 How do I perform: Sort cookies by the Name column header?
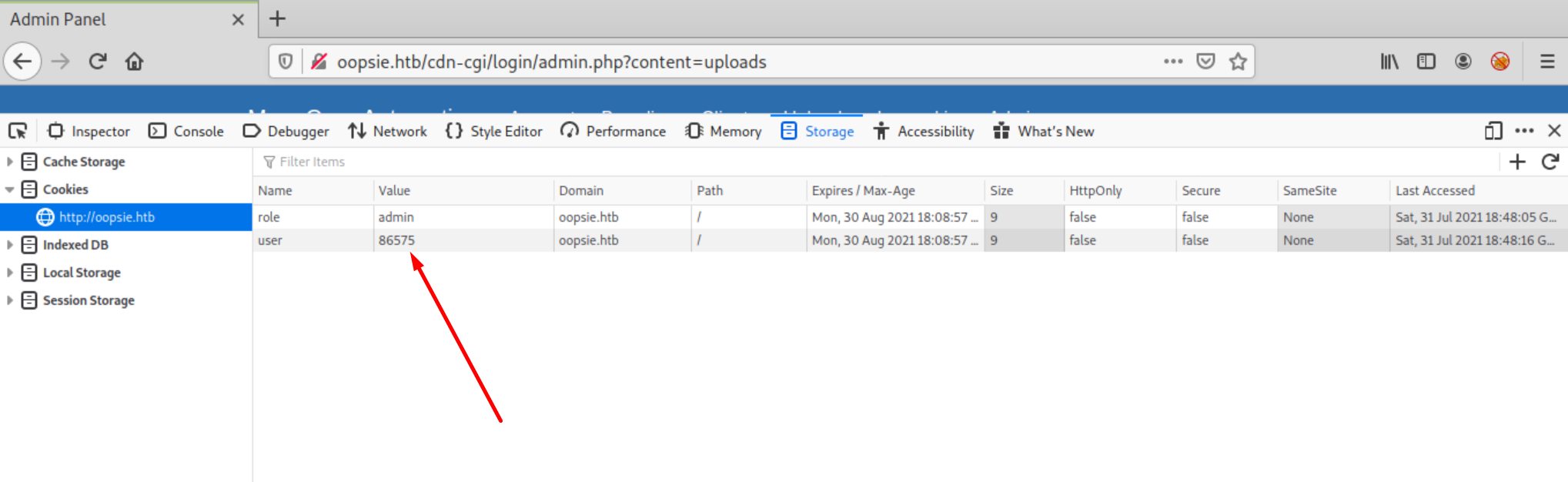coord(275,191)
